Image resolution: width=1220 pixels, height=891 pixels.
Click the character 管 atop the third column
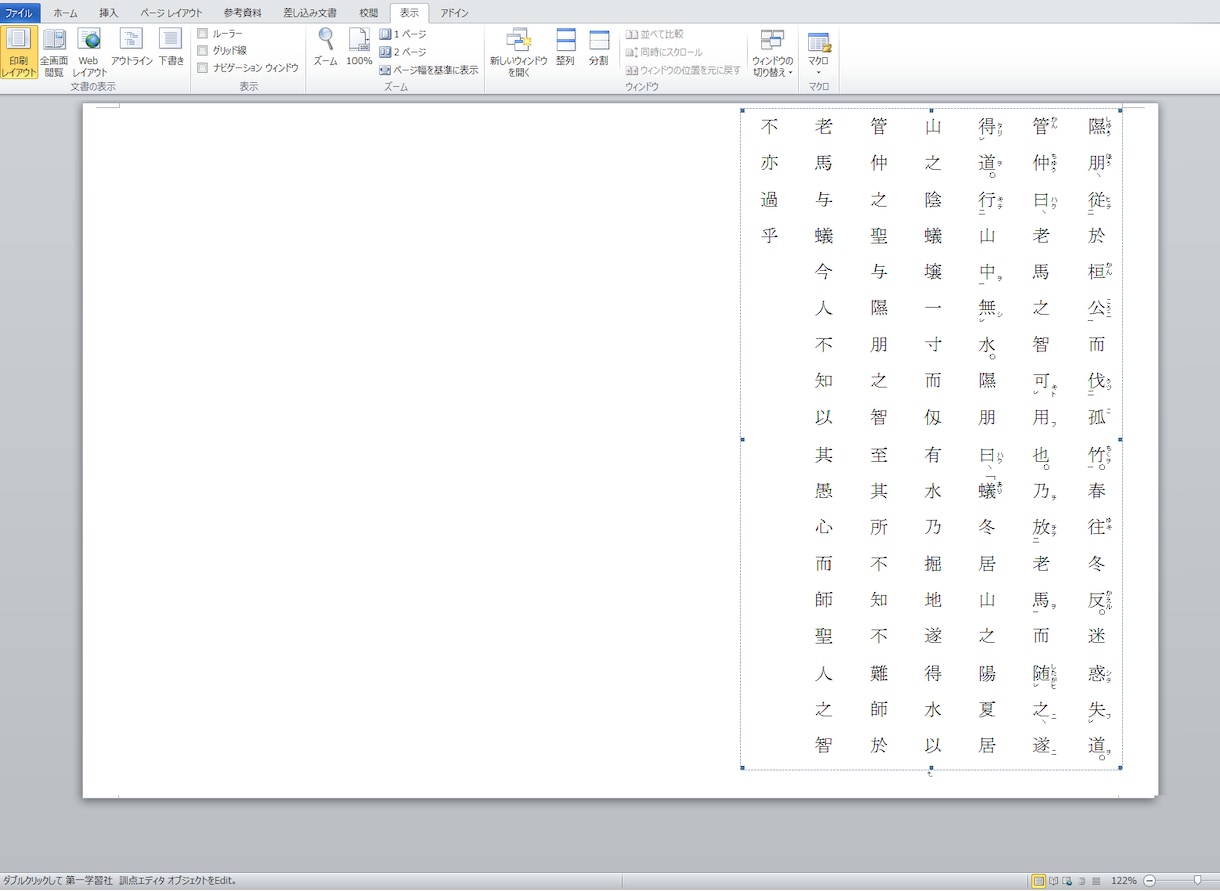879,127
